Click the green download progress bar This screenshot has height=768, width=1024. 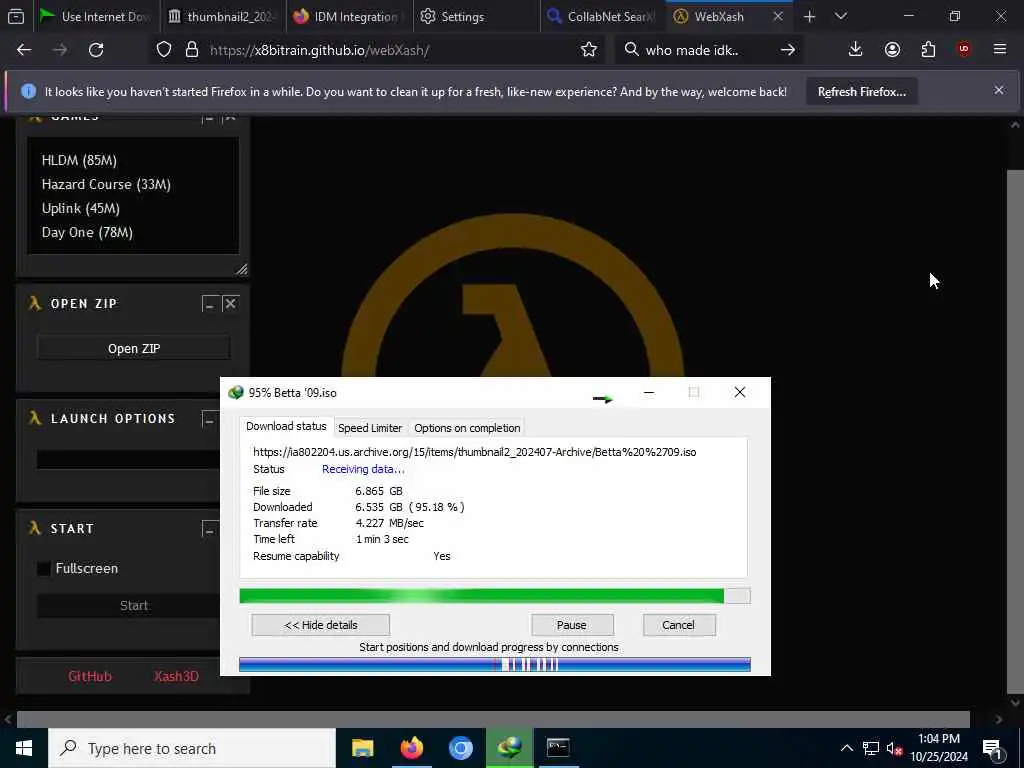coord(495,596)
